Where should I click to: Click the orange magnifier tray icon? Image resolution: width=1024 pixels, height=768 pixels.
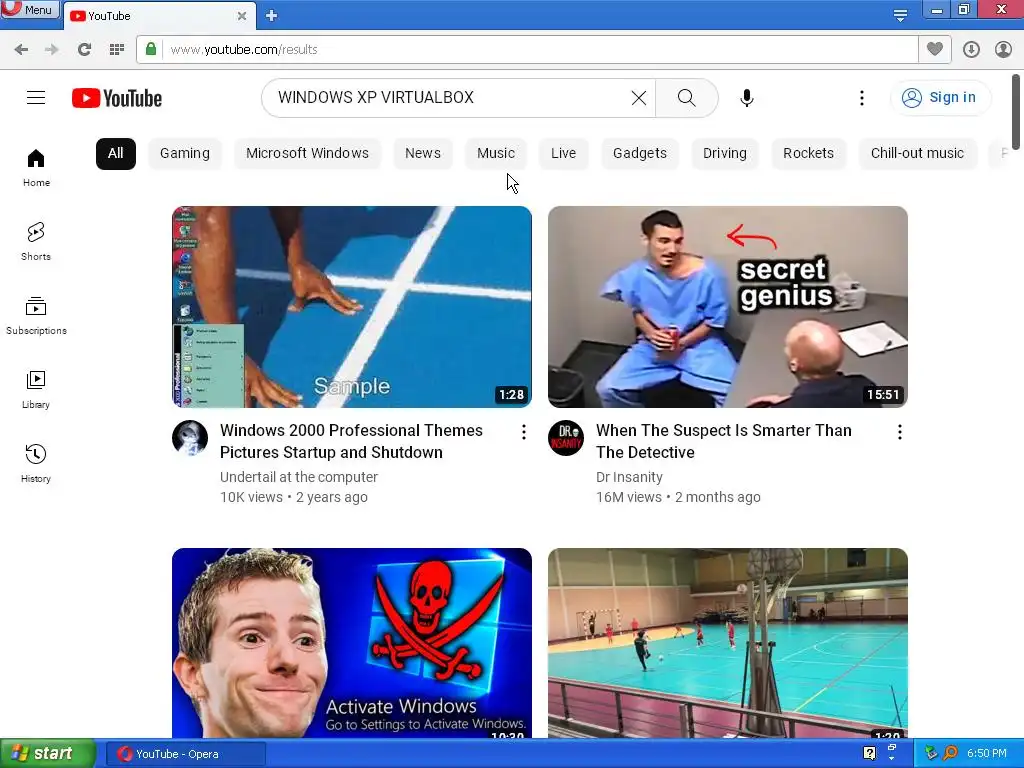pos(950,754)
